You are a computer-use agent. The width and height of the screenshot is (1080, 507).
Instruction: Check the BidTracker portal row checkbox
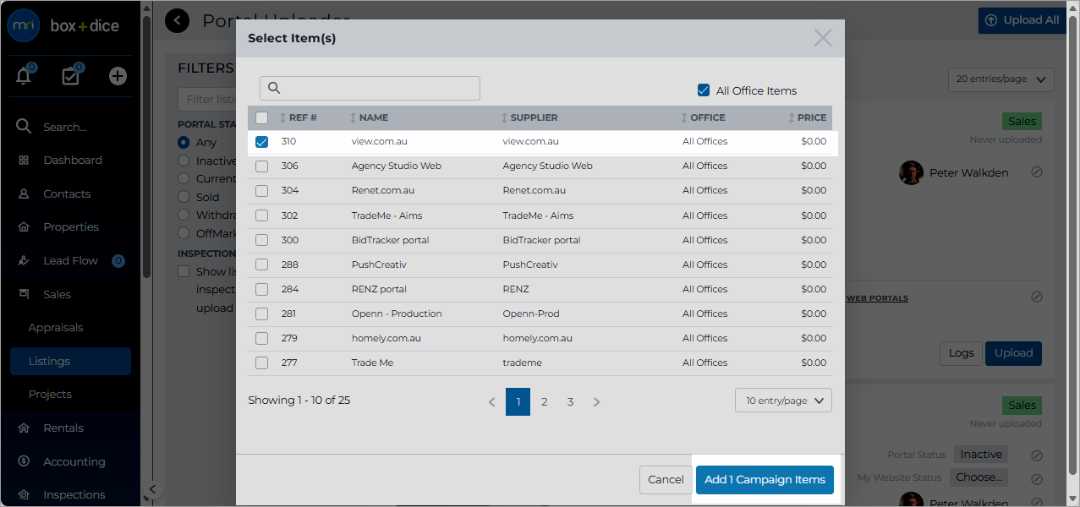click(262, 240)
